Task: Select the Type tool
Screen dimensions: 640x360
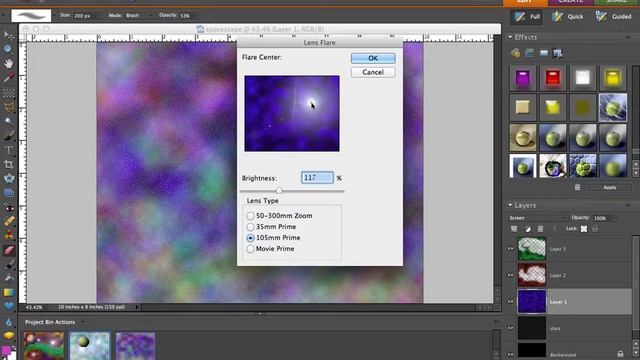Action: [x=9, y=150]
